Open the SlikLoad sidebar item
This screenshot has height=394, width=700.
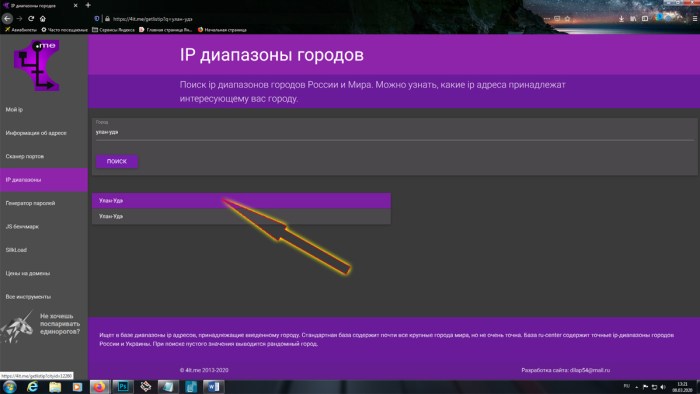pos(44,250)
